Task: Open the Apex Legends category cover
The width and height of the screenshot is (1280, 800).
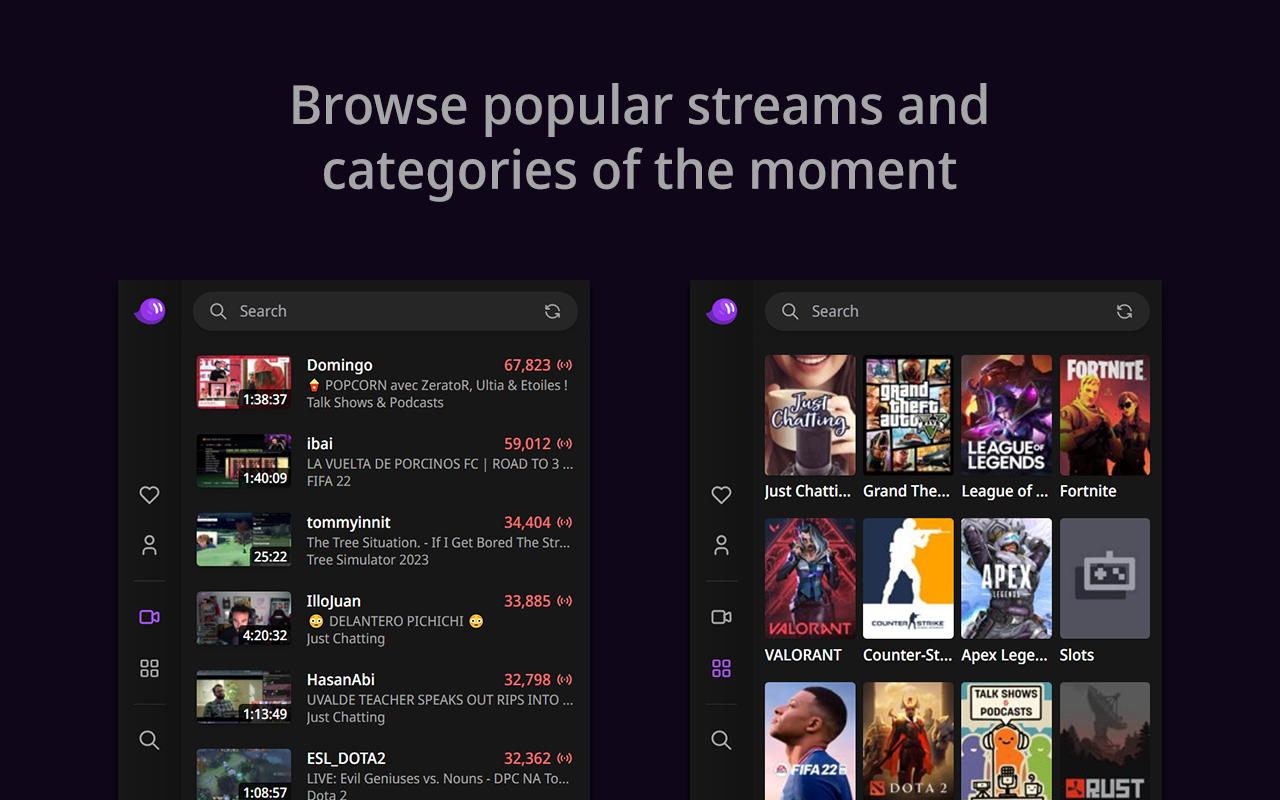Action: [1006, 578]
